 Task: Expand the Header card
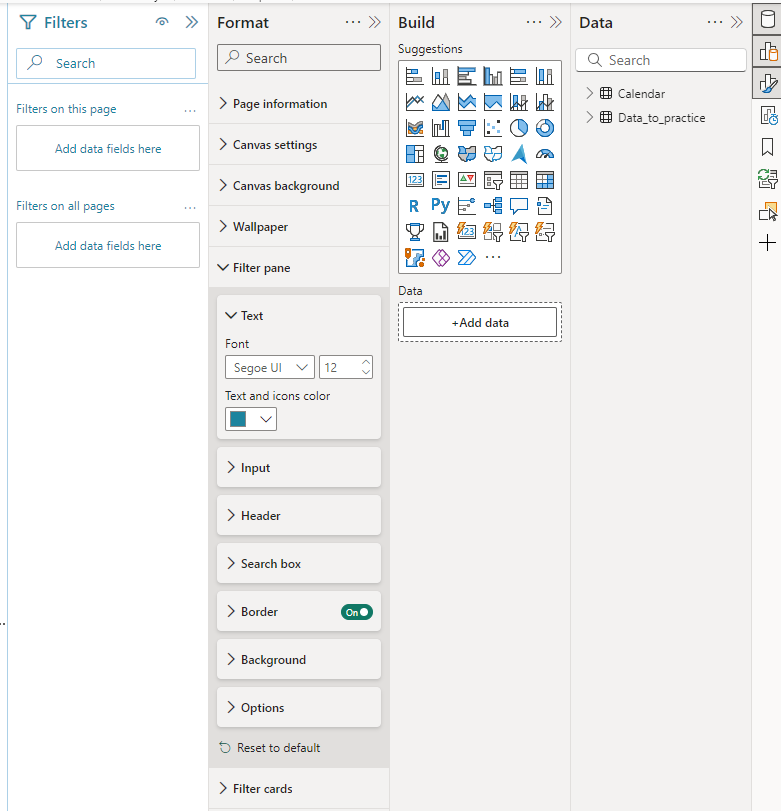coord(299,515)
